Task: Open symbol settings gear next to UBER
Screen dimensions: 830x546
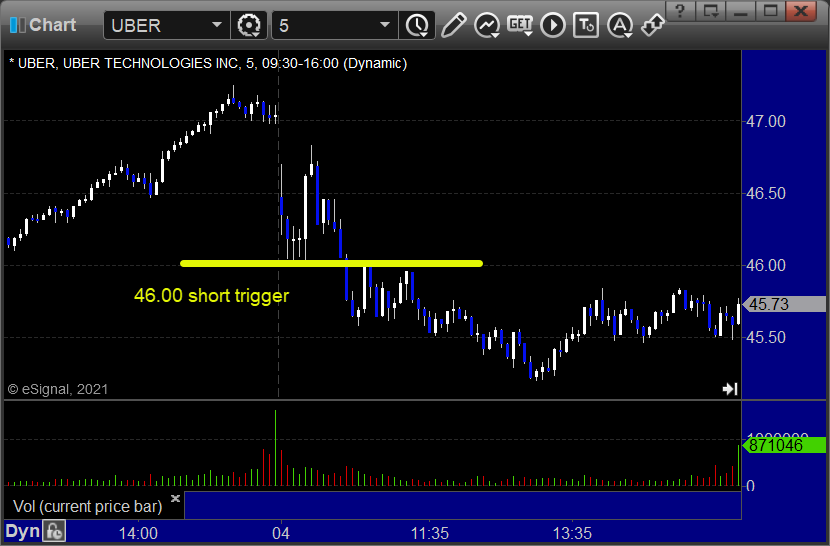Action: pos(248,25)
